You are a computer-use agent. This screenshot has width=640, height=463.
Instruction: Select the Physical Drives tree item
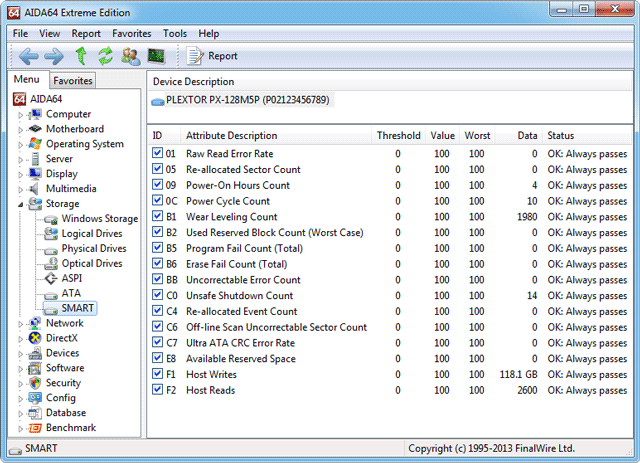click(x=94, y=248)
